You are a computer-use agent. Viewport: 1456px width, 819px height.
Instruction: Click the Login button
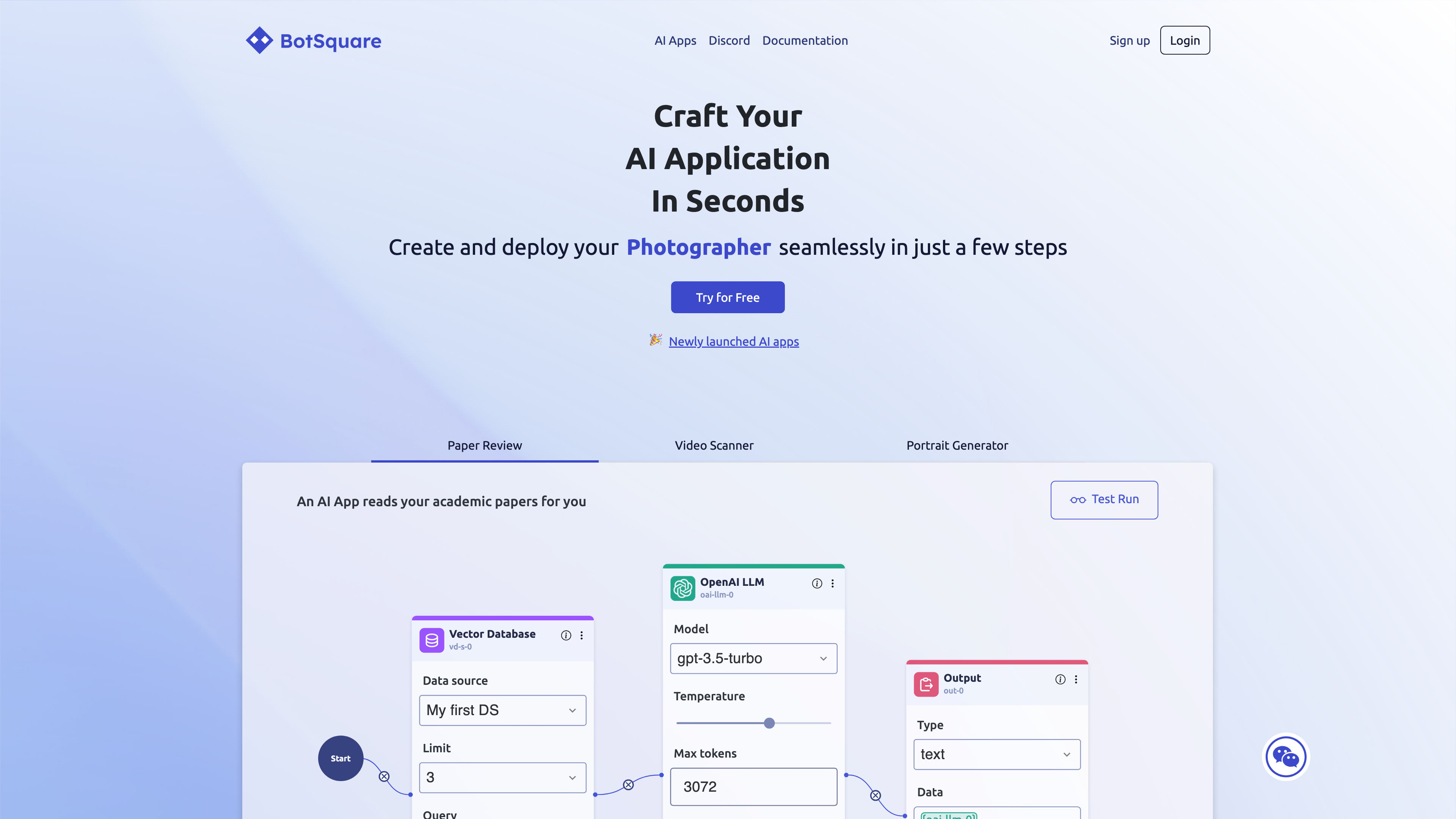(x=1185, y=40)
